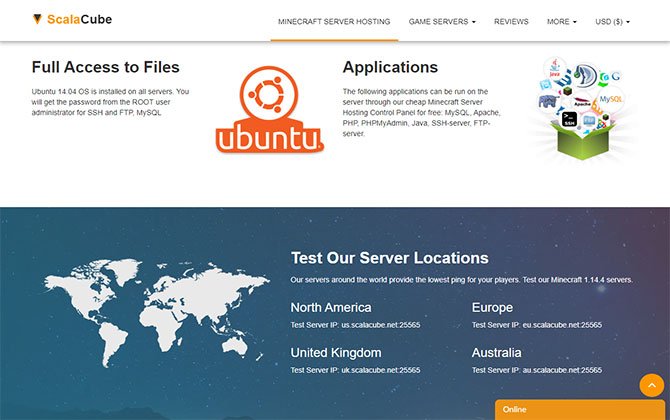Click the Europe location heading
Viewport: 670px width, 420px height.
(492, 308)
